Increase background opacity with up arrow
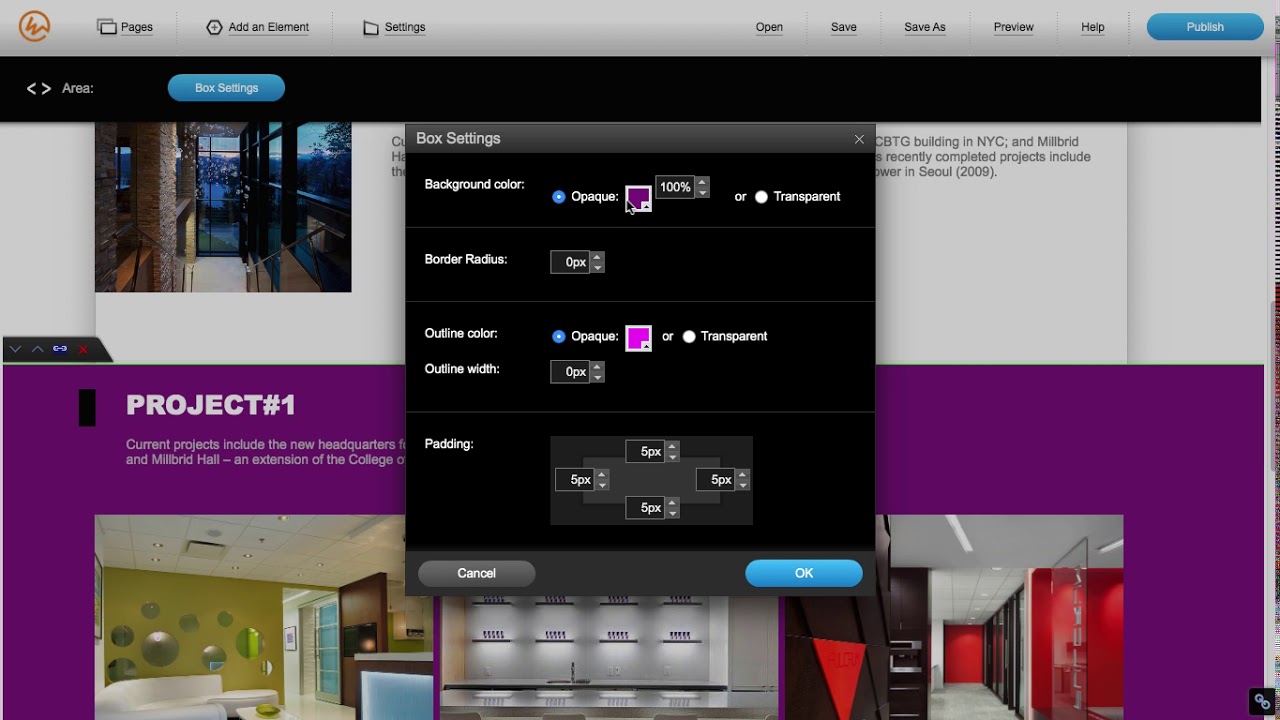Viewport: 1280px width, 720px height. click(x=702, y=182)
